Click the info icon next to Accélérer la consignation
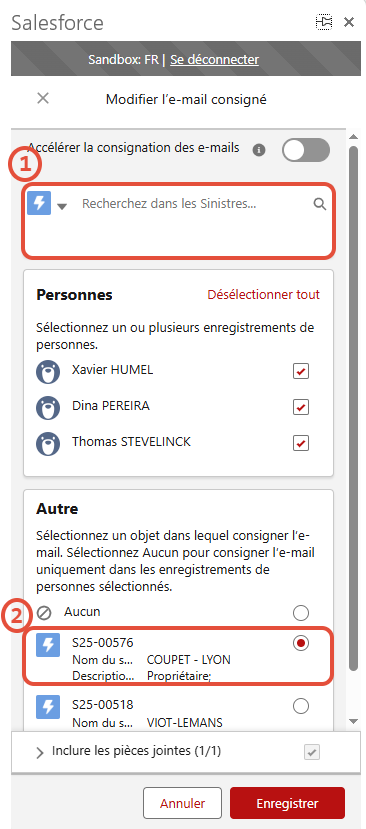The height and width of the screenshot is (829, 366). tap(259, 150)
